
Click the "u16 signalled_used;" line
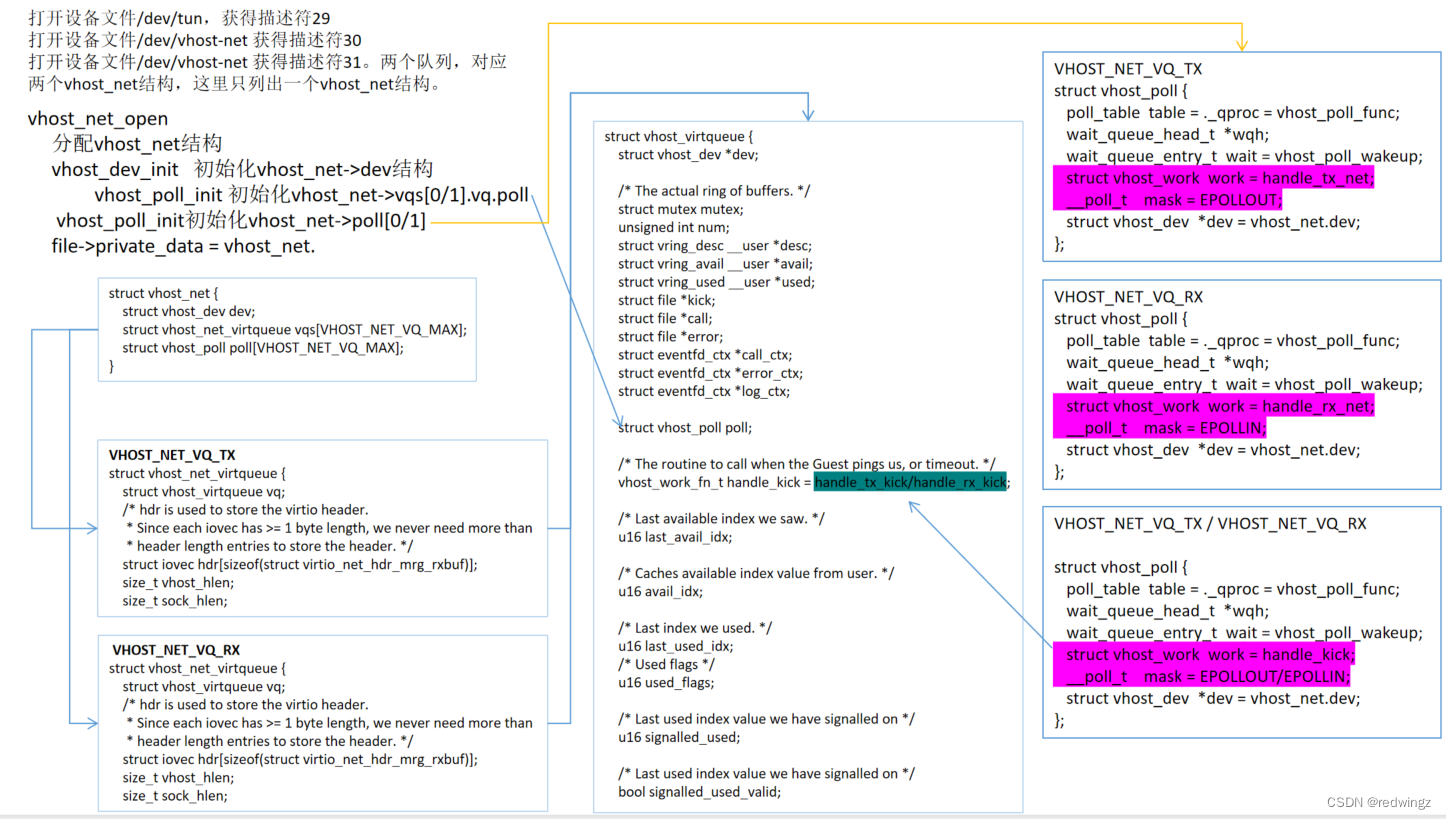click(679, 737)
